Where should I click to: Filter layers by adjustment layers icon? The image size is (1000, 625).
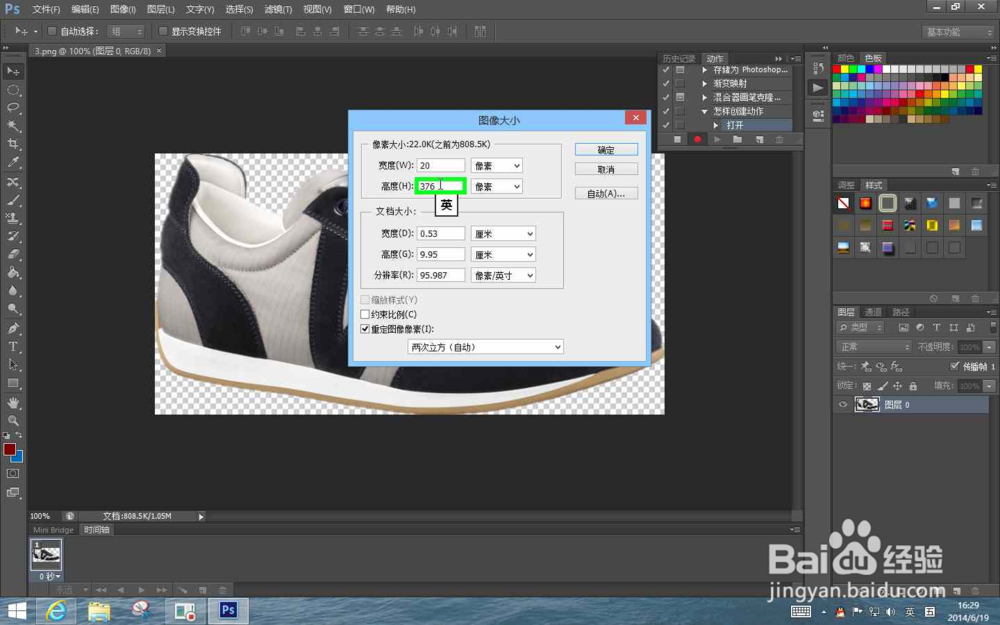pos(920,327)
